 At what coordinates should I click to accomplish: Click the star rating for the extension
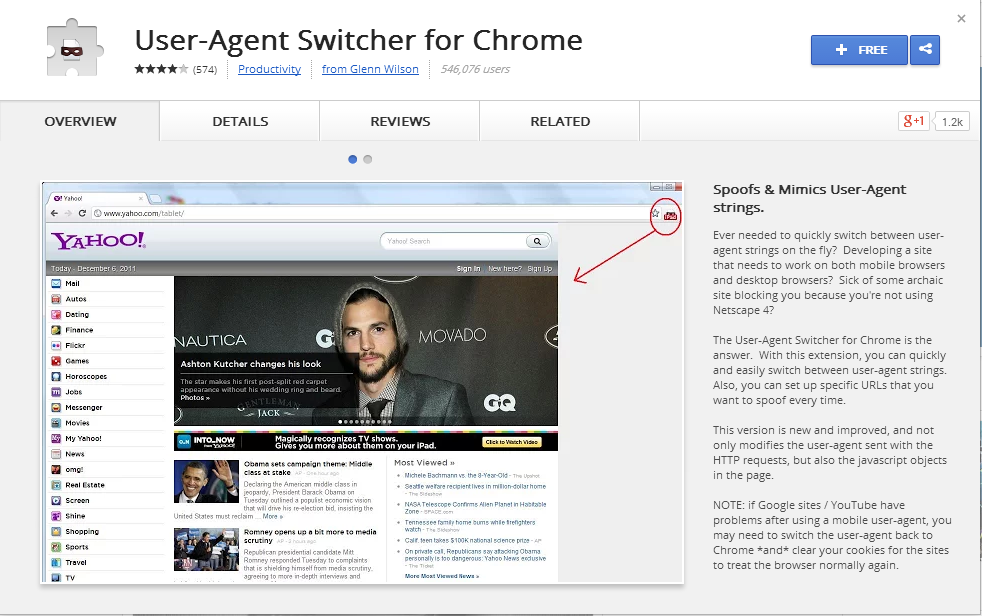click(161, 69)
